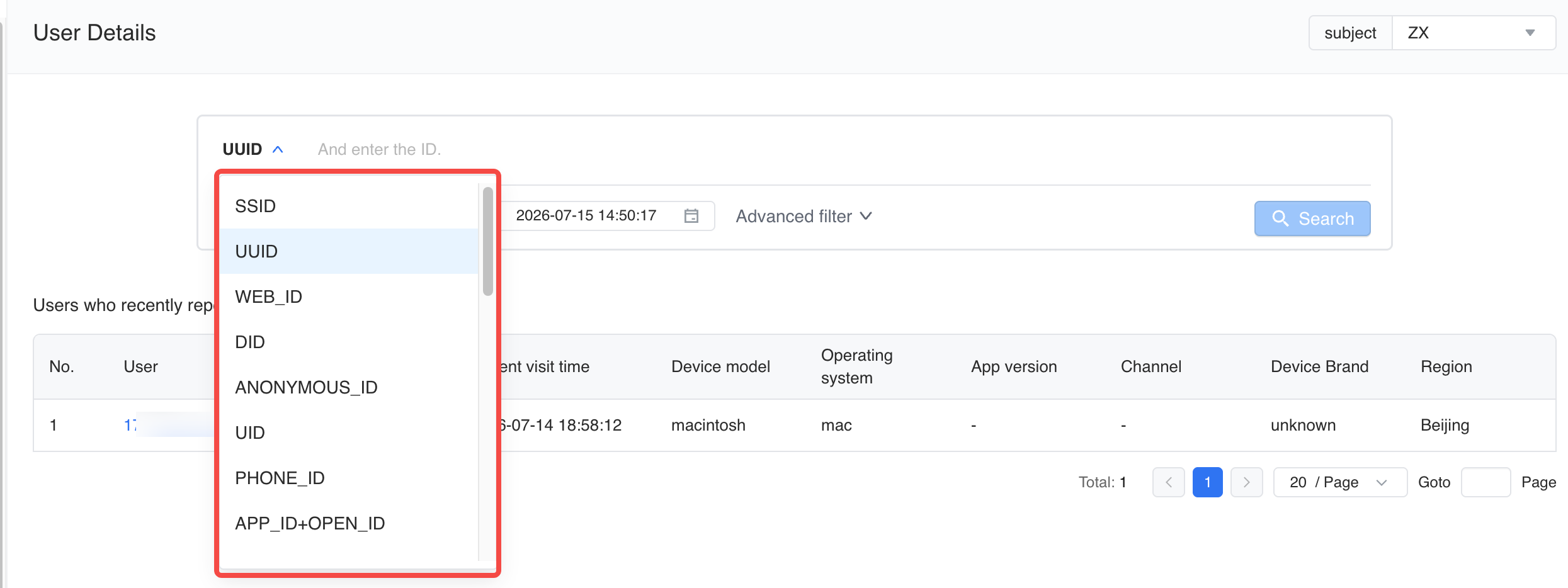The image size is (1568, 588).
Task: Expand the Advanced filter options
Action: tap(804, 216)
